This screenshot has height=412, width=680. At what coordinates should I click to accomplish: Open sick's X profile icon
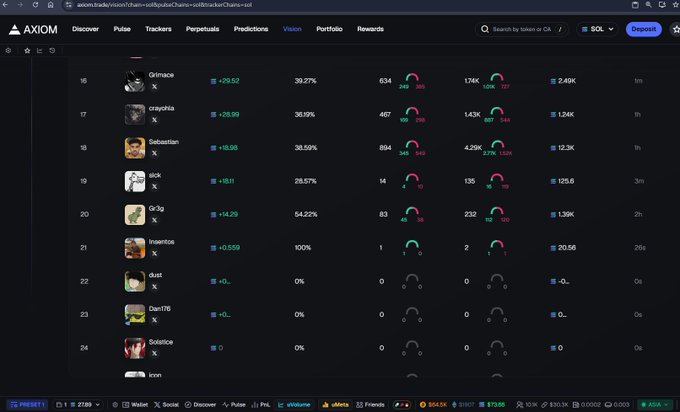coord(154,187)
